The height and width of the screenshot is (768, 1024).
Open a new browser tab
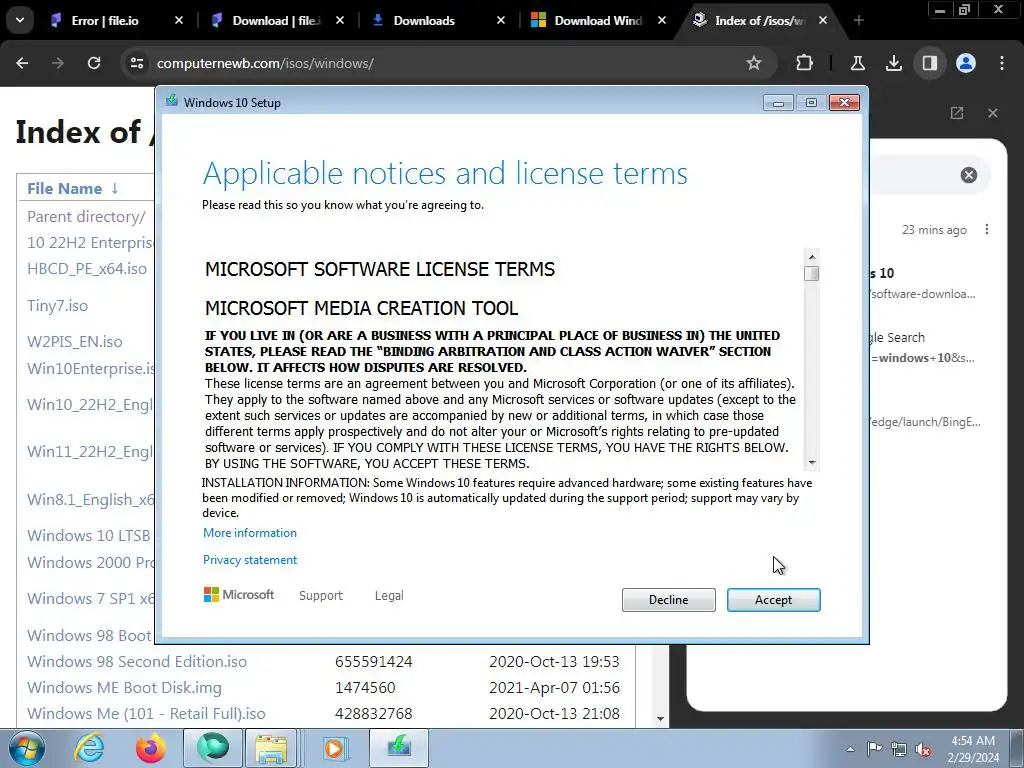859,21
